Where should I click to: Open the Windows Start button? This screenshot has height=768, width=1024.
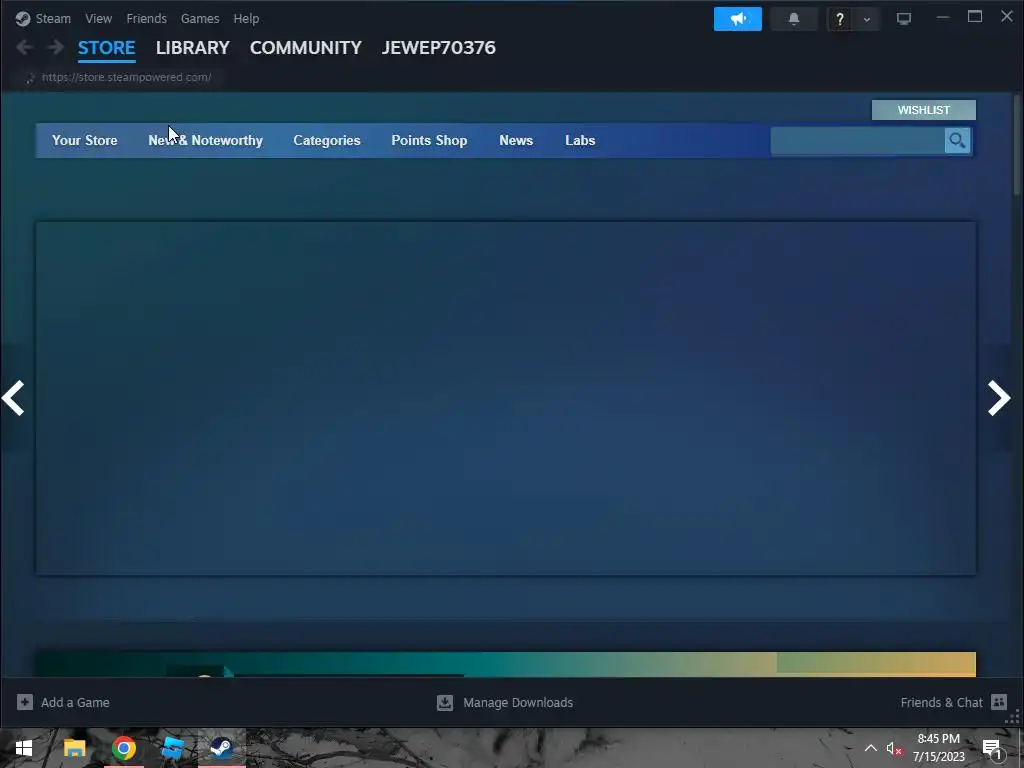[x=24, y=748]
